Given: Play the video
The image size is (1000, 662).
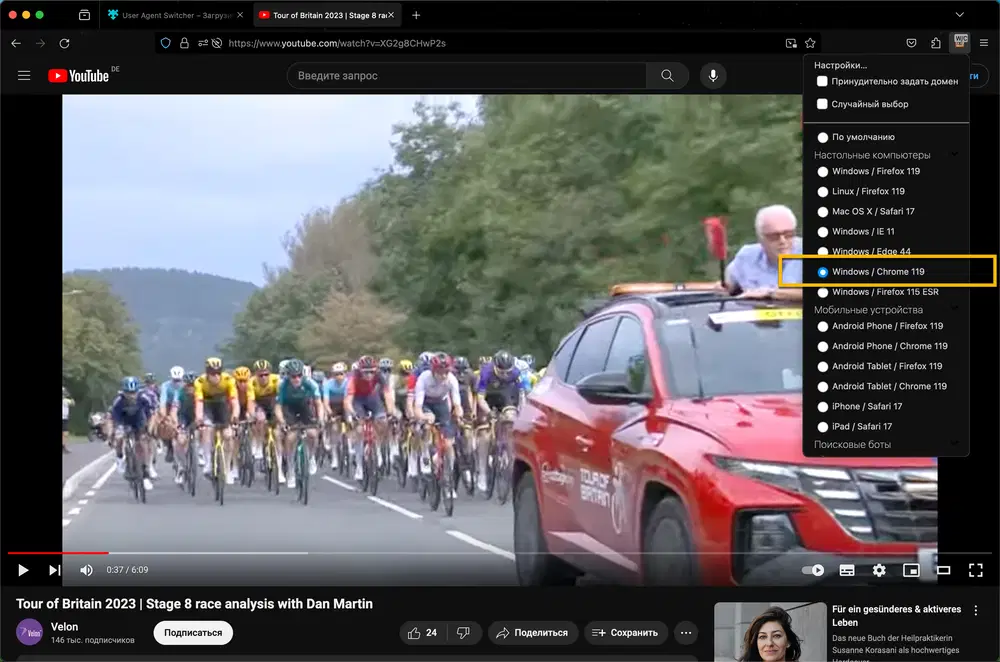Looking at the screenshot, I should (x=23, y=570).
